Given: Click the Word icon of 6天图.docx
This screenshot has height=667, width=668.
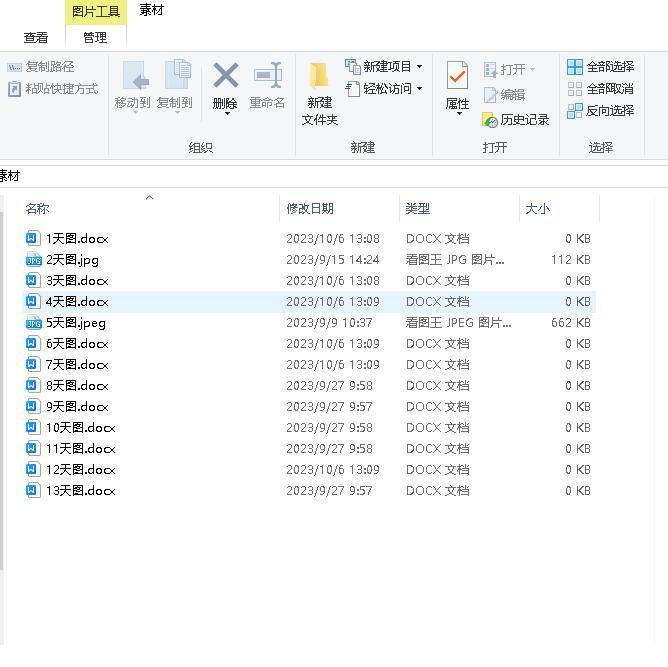Looking at the screenshot, I should (33, 344).
